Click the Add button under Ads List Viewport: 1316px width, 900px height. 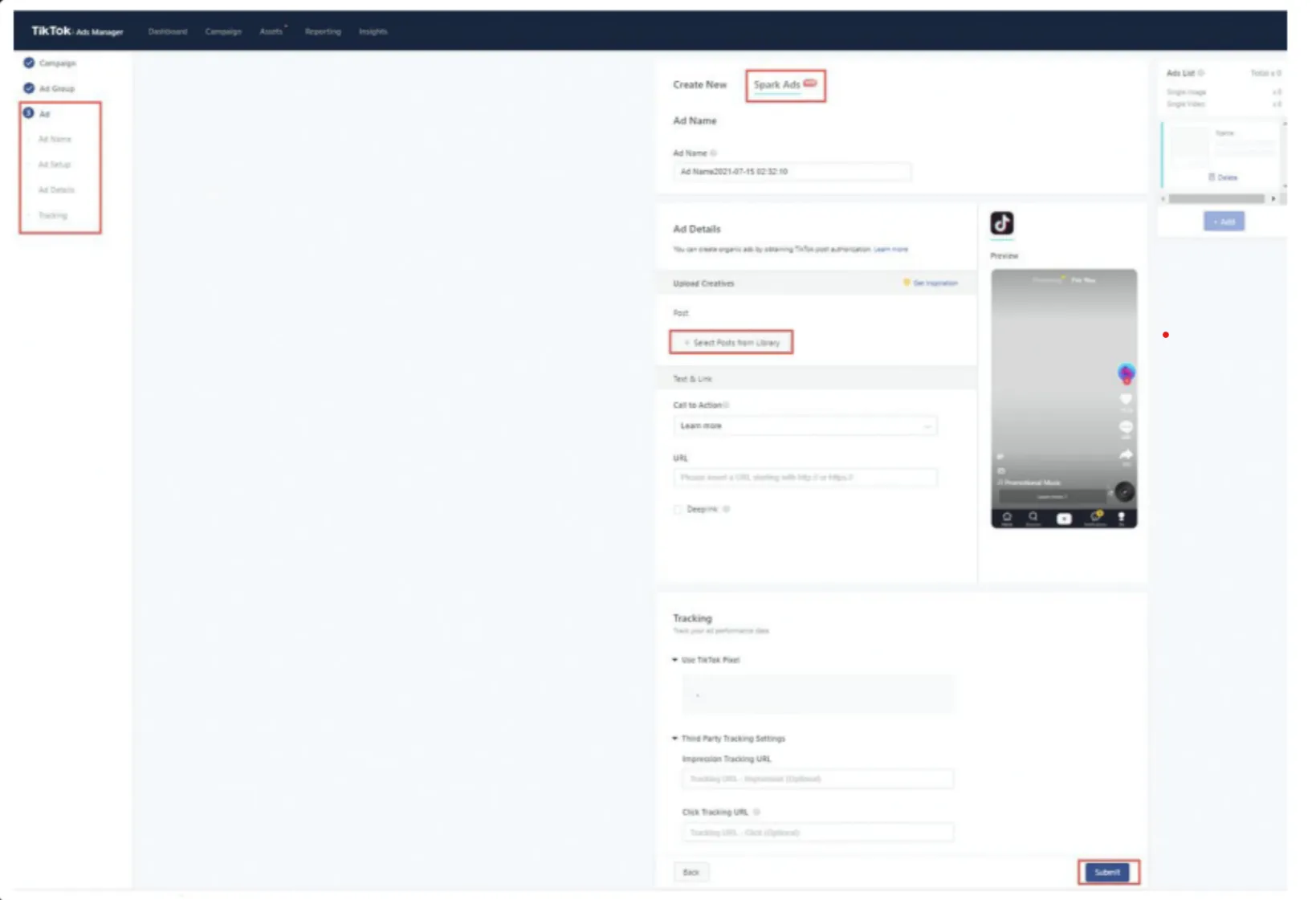(x=1224, y=222)
